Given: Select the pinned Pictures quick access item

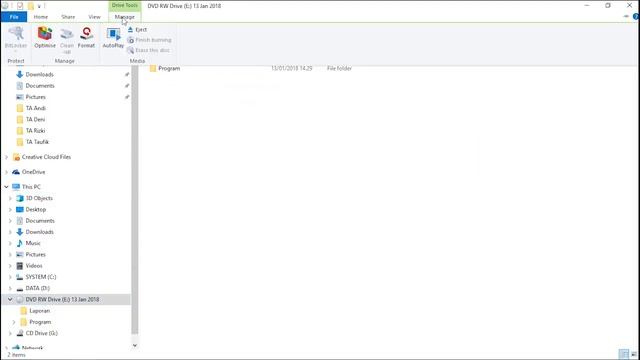Looking at the screenshot, I should tap(36, 97).
